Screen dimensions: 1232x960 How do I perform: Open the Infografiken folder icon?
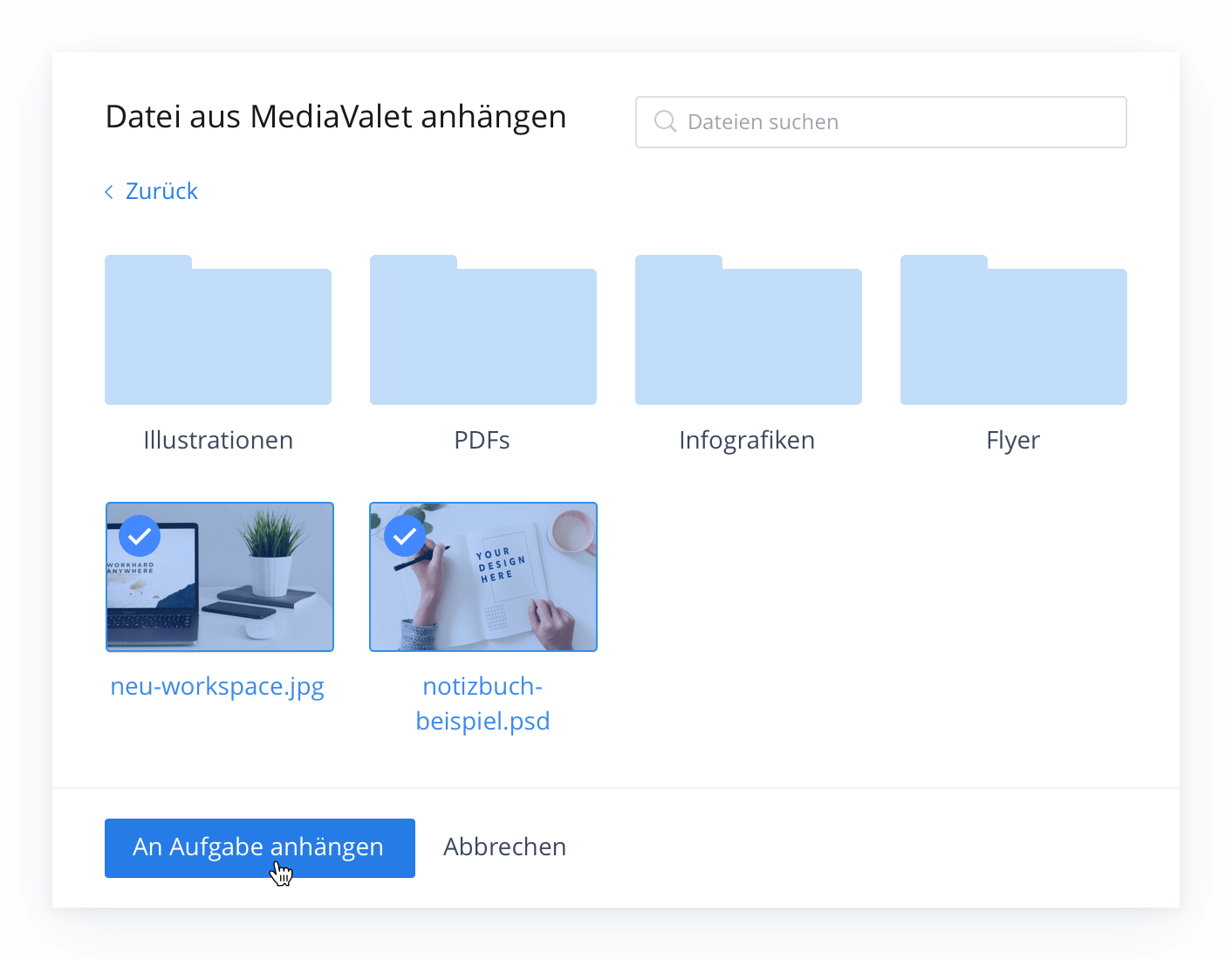(x=749, y=330)
